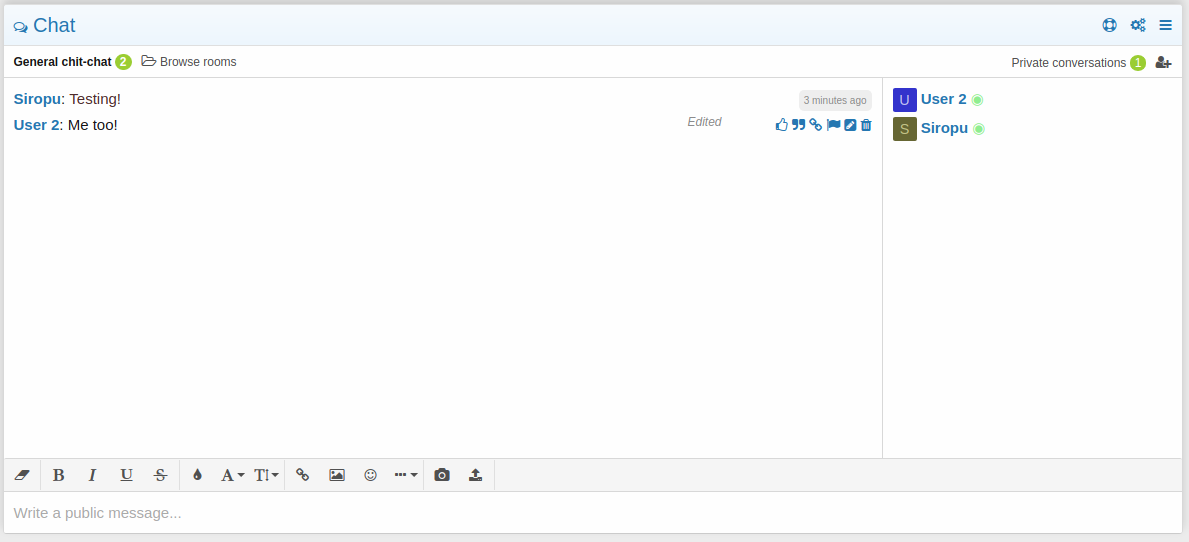Open the Browse rooms link
The width and height of the screenshot is (1189, 542).
pos(189,62)
